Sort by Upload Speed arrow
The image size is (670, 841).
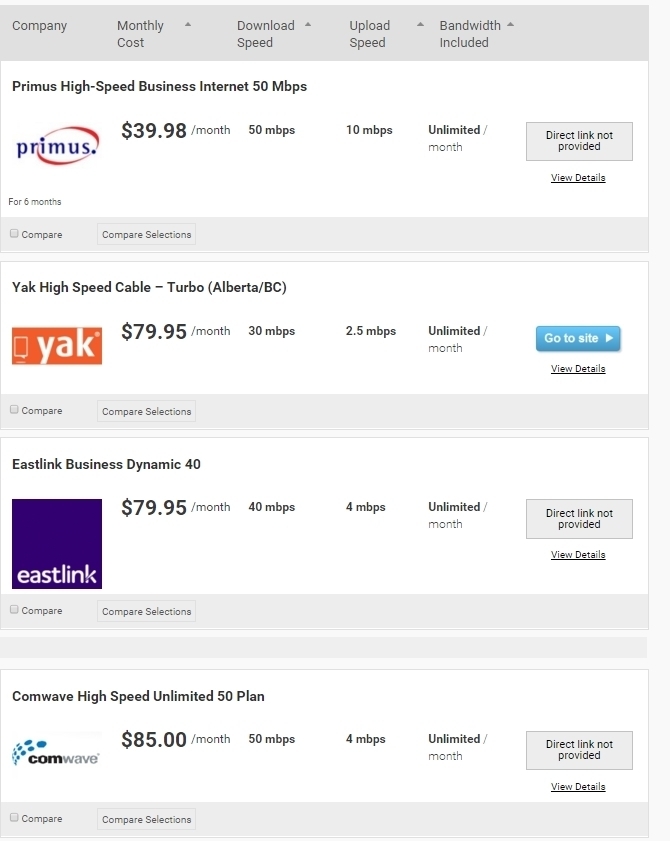tap(420, 24)
